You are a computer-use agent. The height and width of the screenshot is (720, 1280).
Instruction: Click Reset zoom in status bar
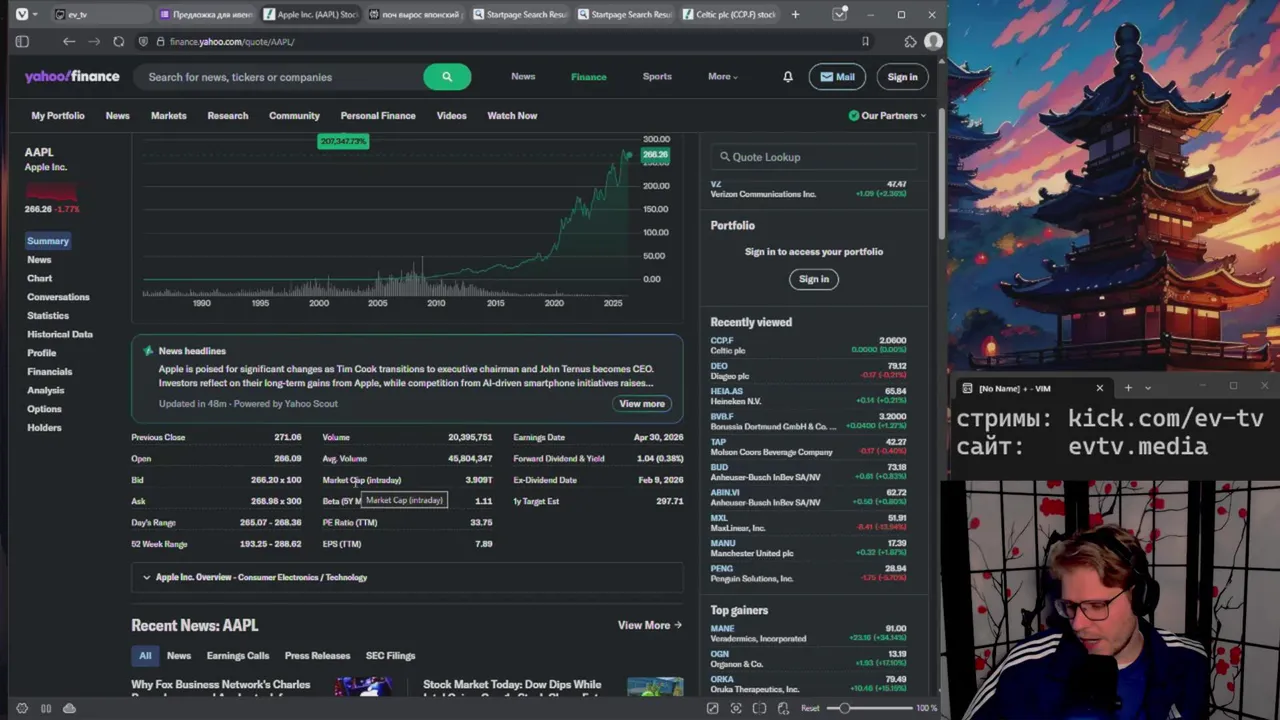pos(810,708)
